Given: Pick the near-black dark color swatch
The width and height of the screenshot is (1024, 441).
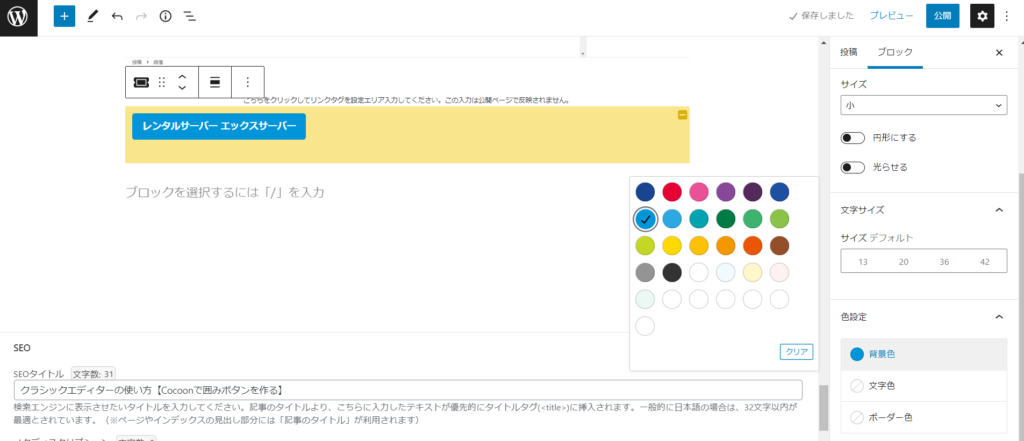Looking at the screenshot, I should [x=672, y=272].
